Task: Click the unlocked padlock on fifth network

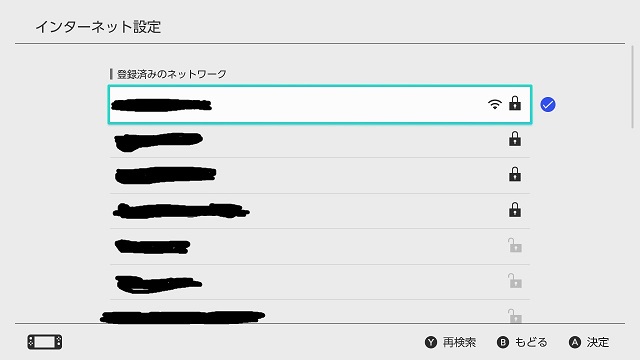Action: click(x=515, y=245)
